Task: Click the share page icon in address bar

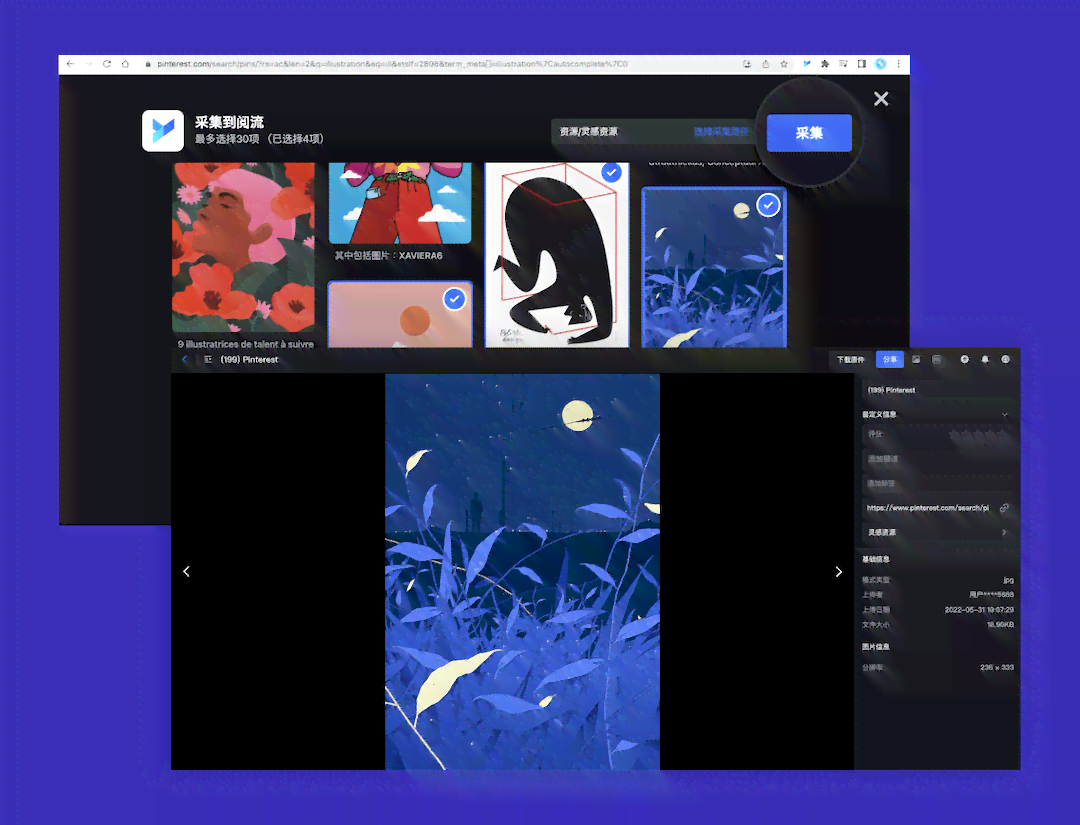Action: point(766,64)
